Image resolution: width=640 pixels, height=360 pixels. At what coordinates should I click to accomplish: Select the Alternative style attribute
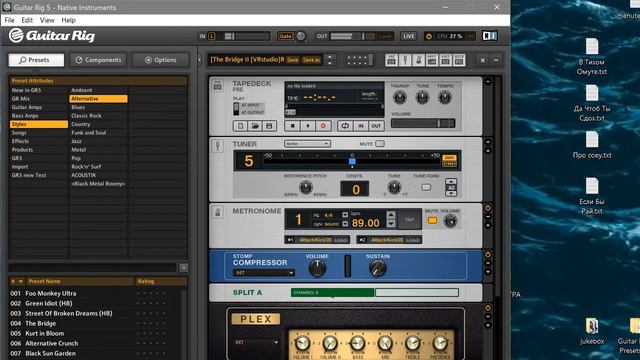pos(98,99)
